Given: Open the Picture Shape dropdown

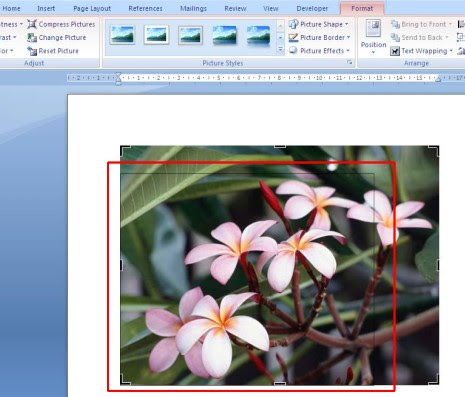Looking at the screenshot, I should [x=347, y=24].
